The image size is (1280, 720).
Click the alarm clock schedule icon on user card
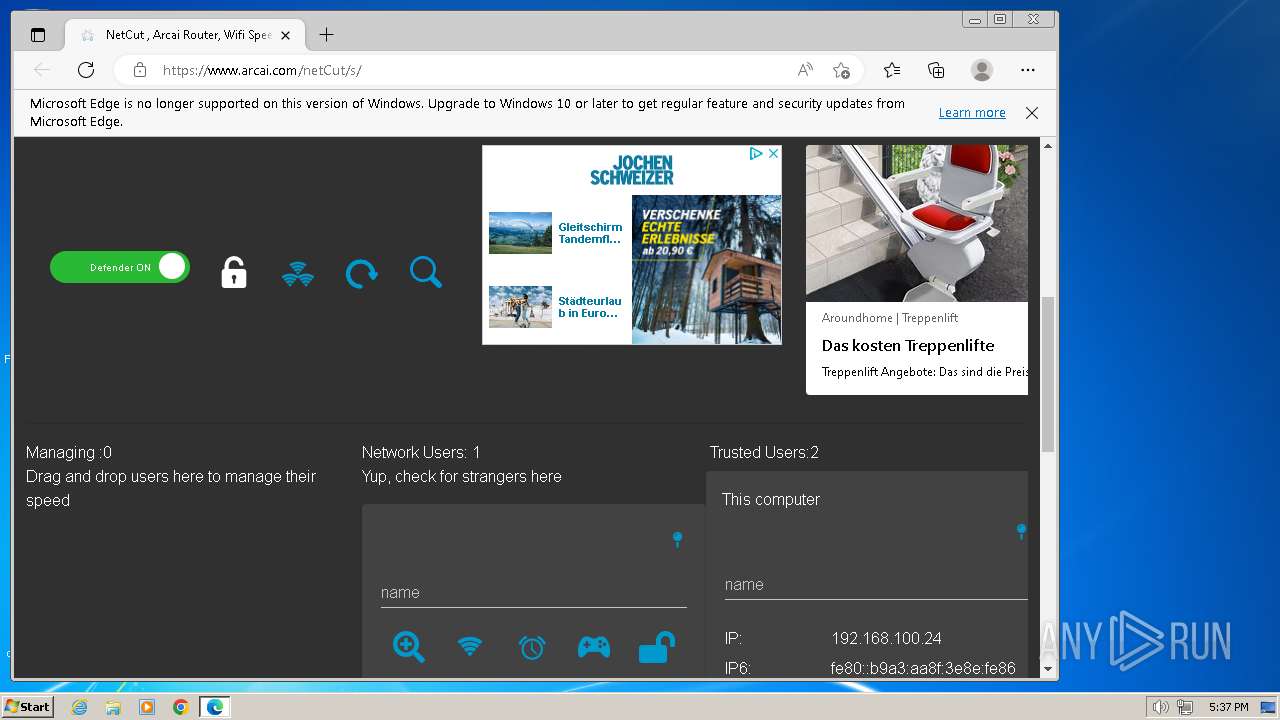pyautogui.click(x=532, y=647)
